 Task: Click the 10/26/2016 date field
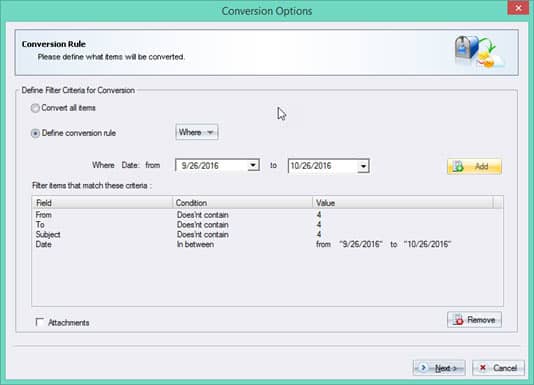tap(329, 166)
